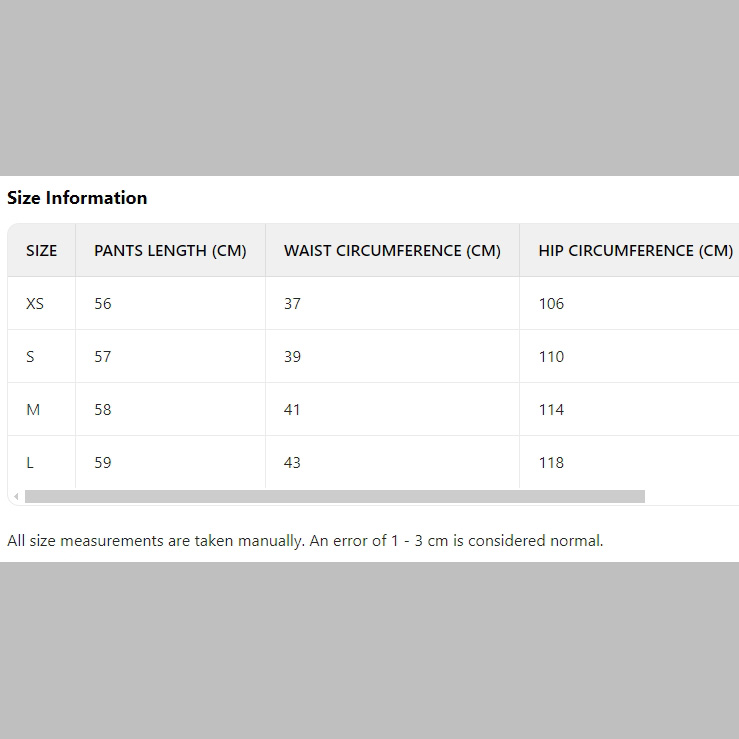The height and width of the screenshot is (739, 739).
Task: Click the pants length value 56
Action: click(103, 304)
